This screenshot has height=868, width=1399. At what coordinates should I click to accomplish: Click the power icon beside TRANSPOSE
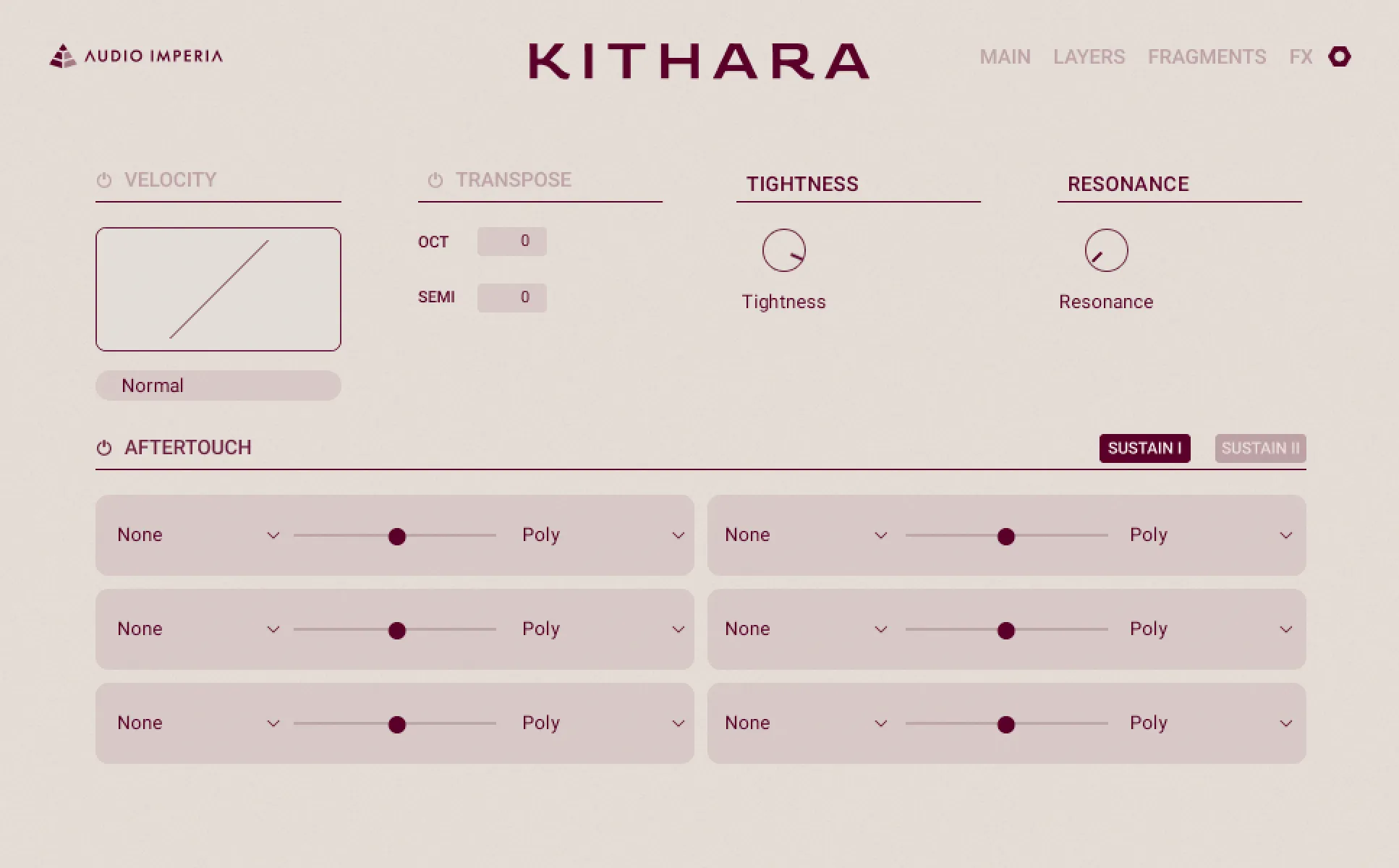point(435,179)
